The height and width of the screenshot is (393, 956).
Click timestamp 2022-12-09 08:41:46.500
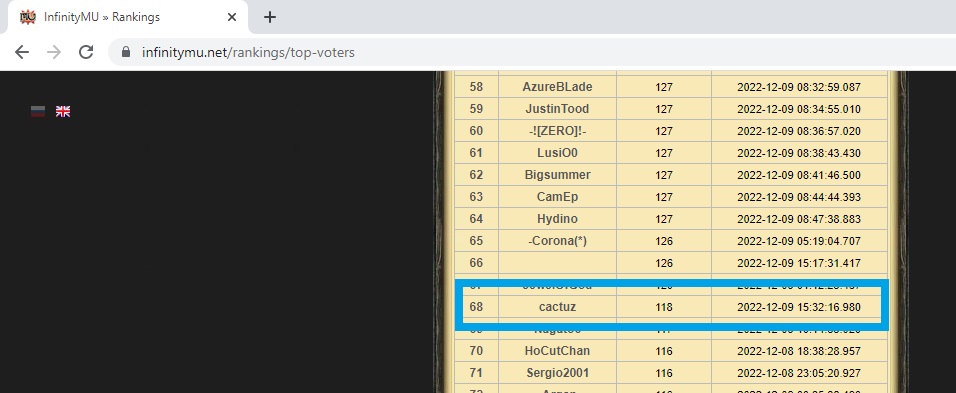point(799,175)
